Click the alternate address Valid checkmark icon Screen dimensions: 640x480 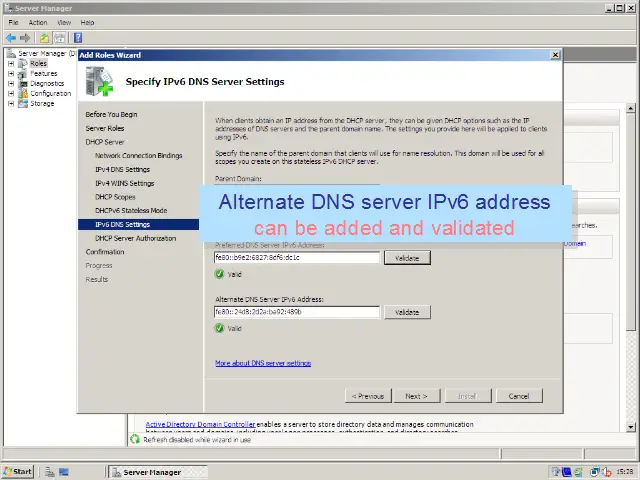coord(220,328)
